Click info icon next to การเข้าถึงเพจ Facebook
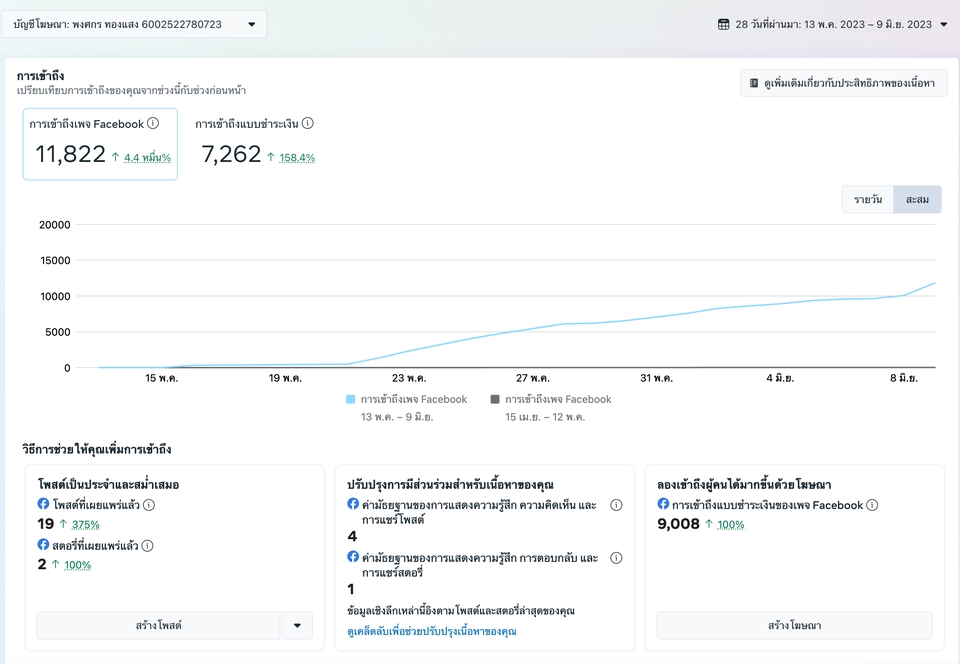 [x=153, y=123]
